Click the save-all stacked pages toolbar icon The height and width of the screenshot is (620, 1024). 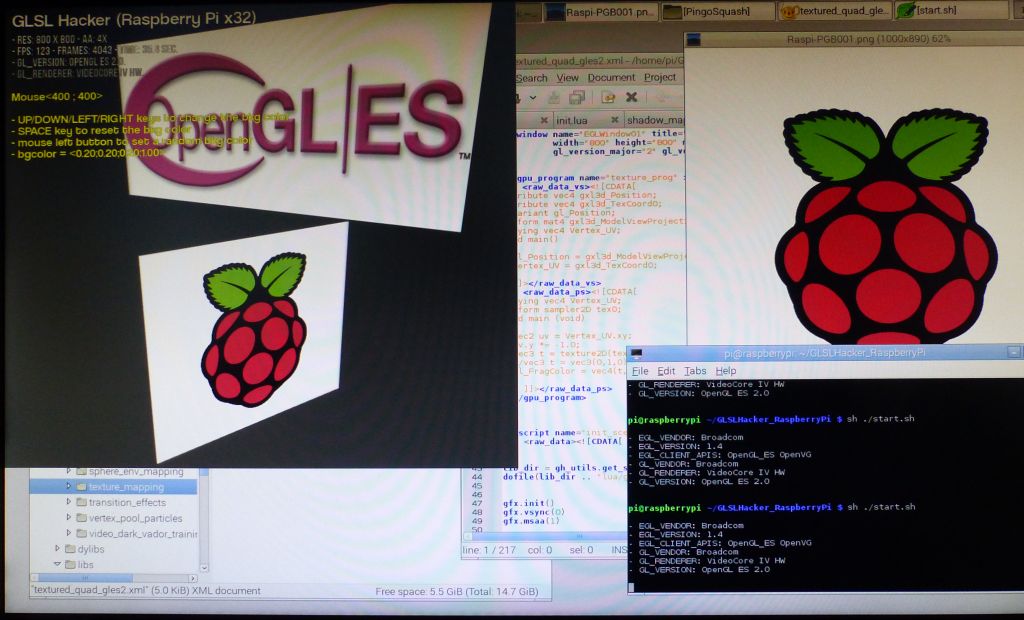pyautogui.click(x=577, y=97)
